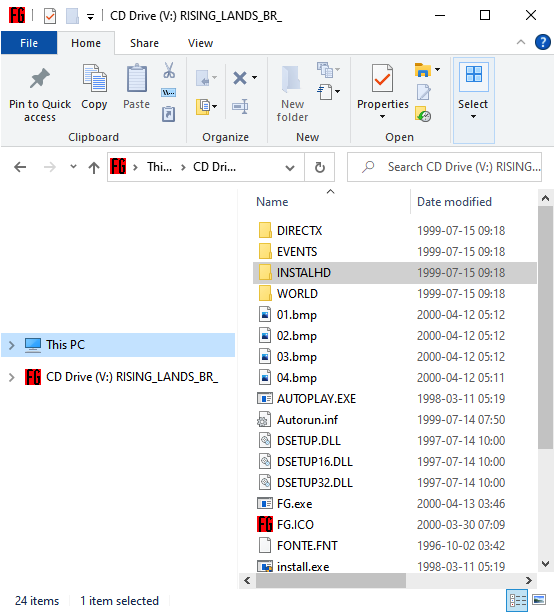Click Pin to Quick access
Viewport: 555px width, 613px height.
[x=40, y=95]
